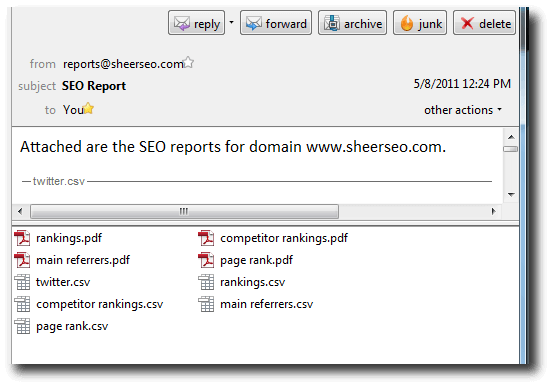This screenshot has height=387, width=552.
Task: Open the competitor rankings.csv spreadsheet icon
Action: tap(22, 304)
